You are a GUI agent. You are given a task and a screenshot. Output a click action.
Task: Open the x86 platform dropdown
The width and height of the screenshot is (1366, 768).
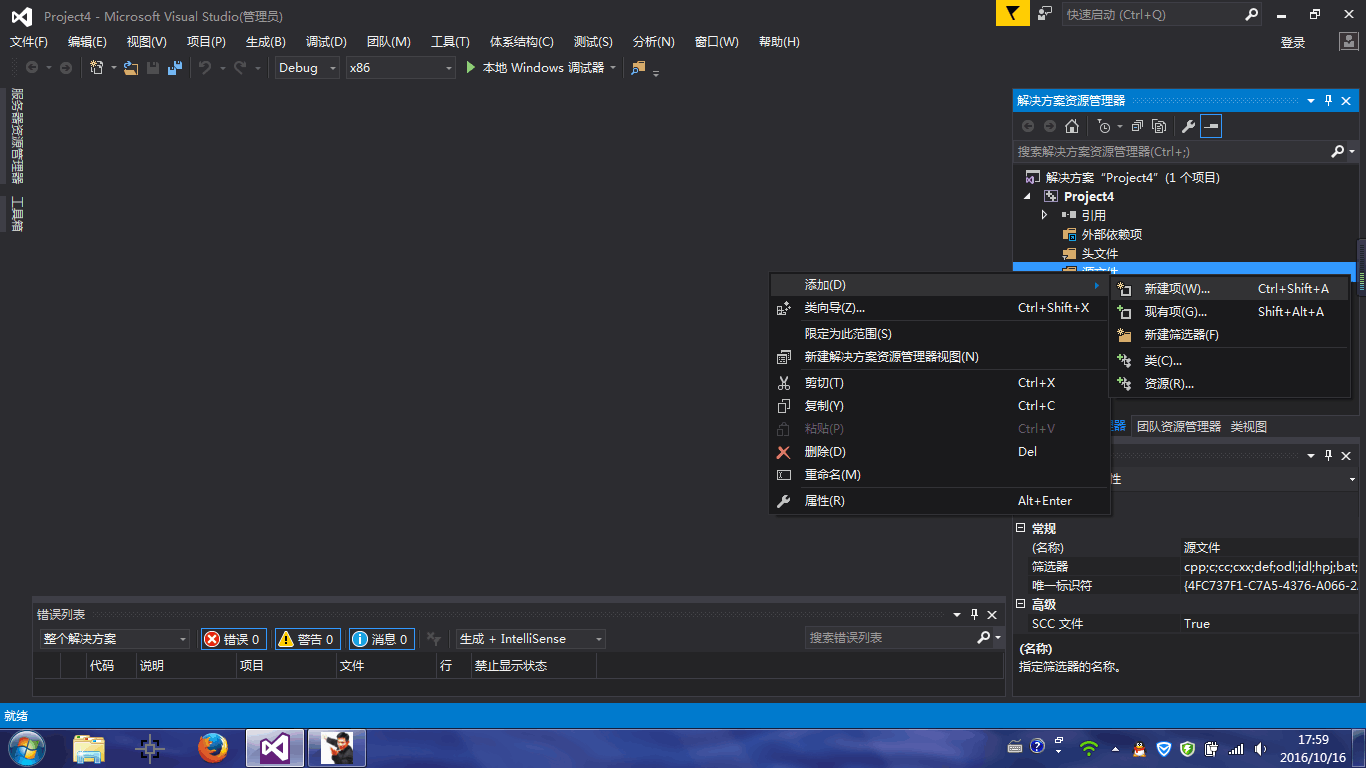tap(401, 68)
